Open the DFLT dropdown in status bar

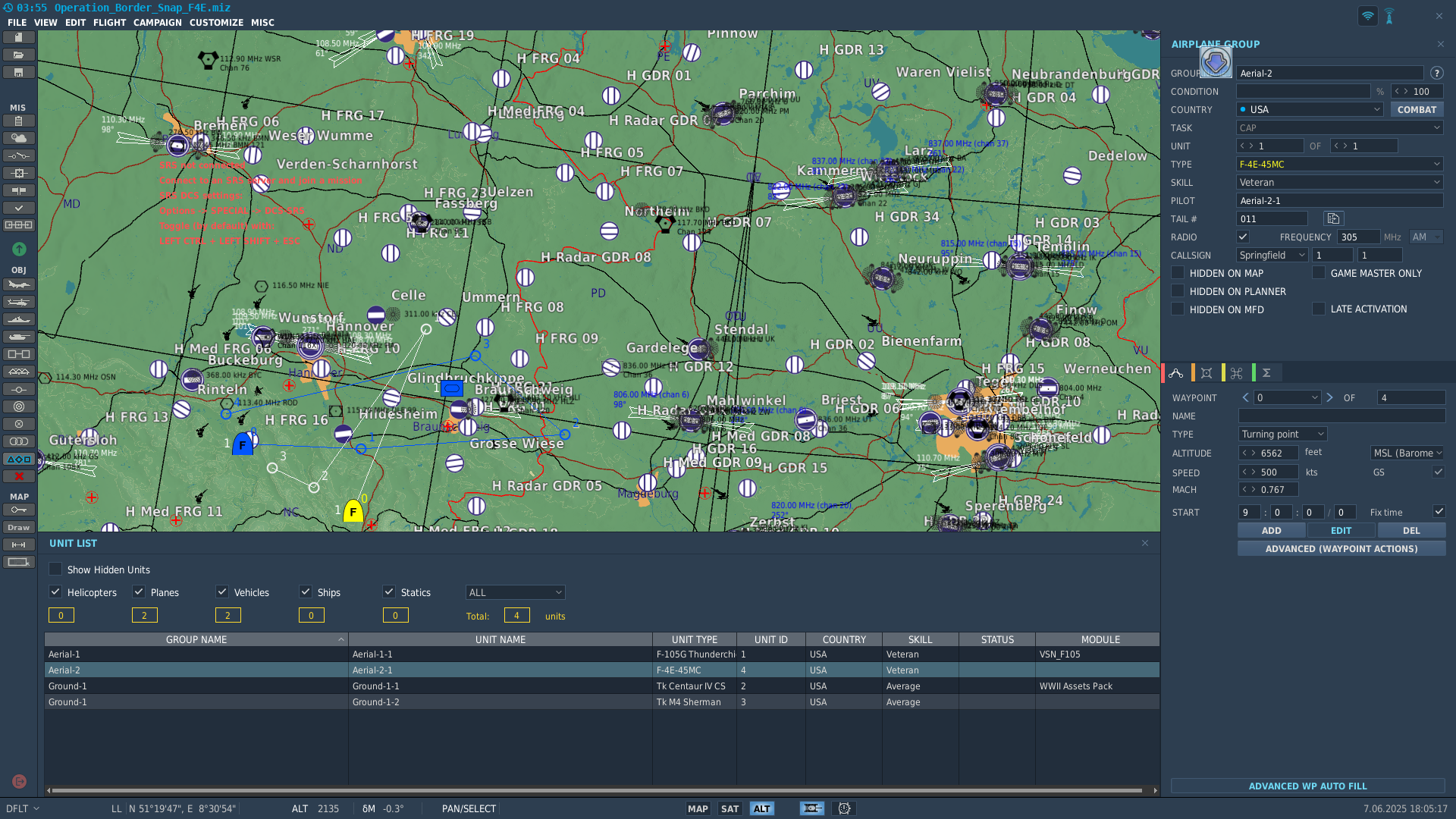(23, 808)
